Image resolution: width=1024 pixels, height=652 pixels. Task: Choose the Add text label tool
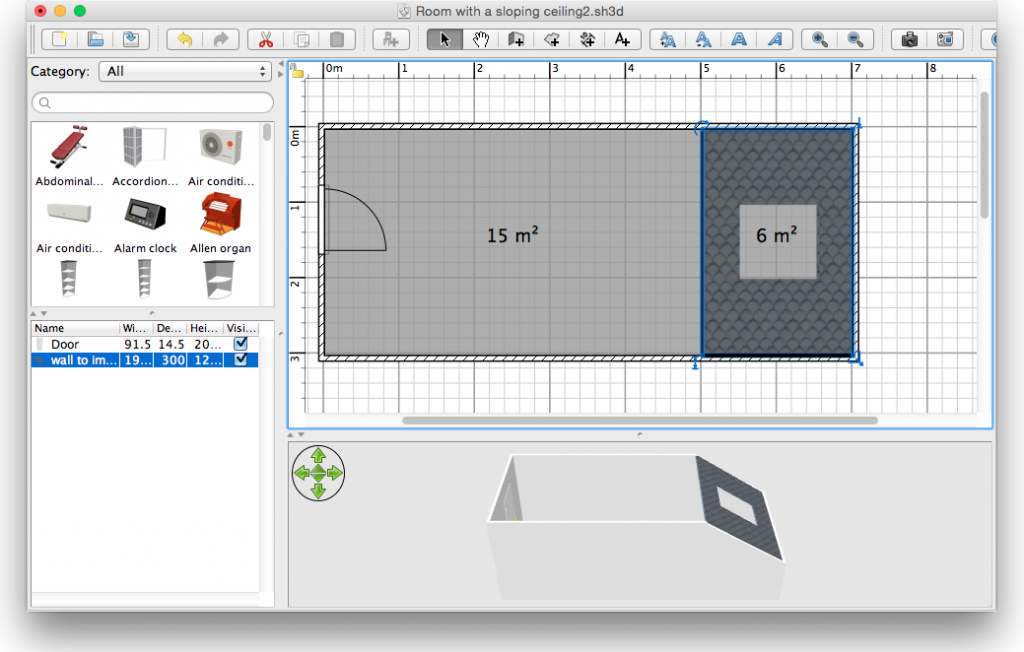(x=622, y=39)
